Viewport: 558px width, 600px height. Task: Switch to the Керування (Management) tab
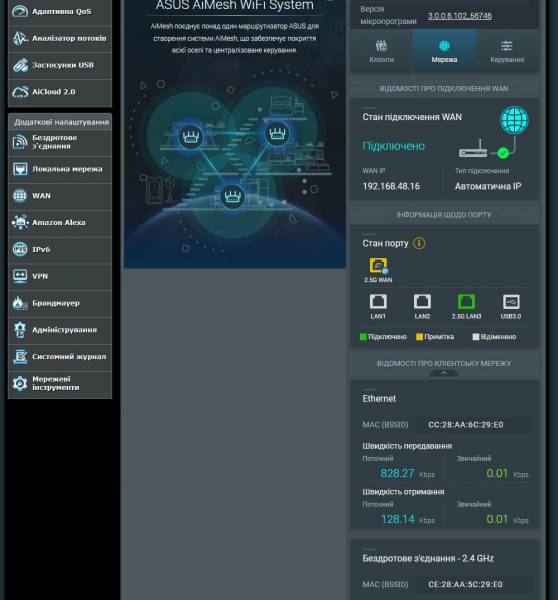point(507,51)
